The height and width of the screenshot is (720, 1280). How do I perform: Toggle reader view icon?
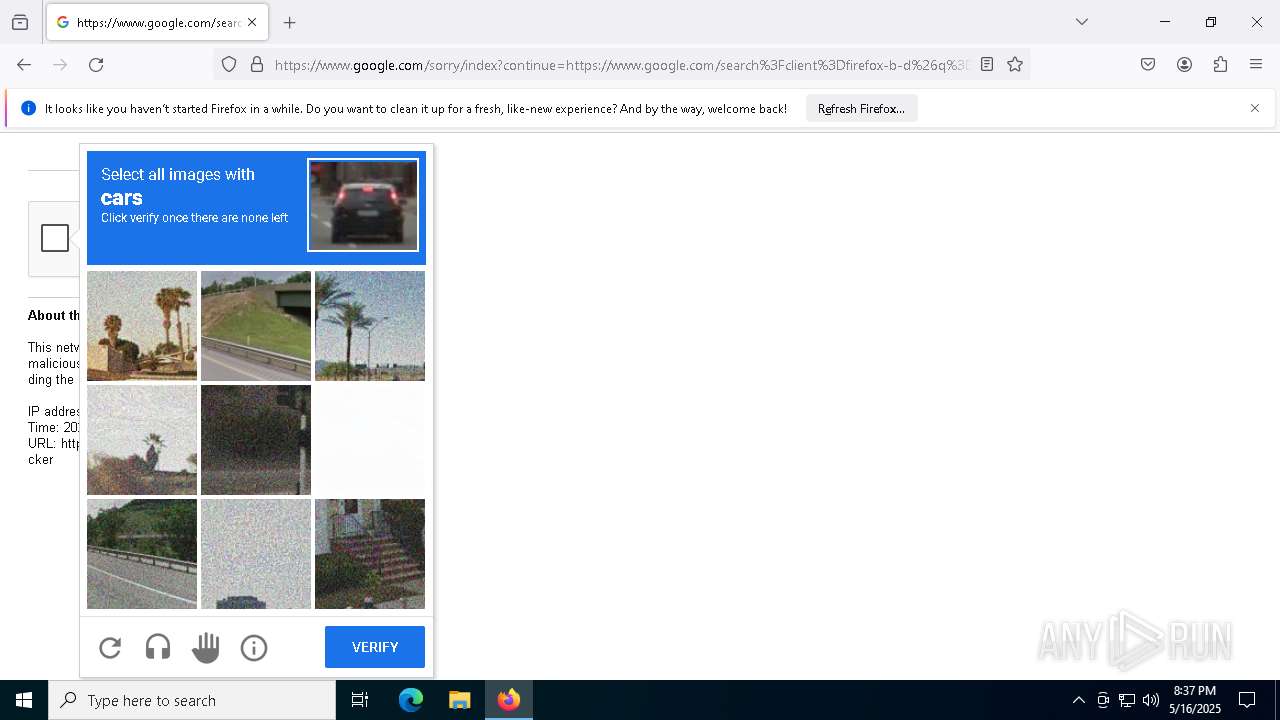point(987,65)
